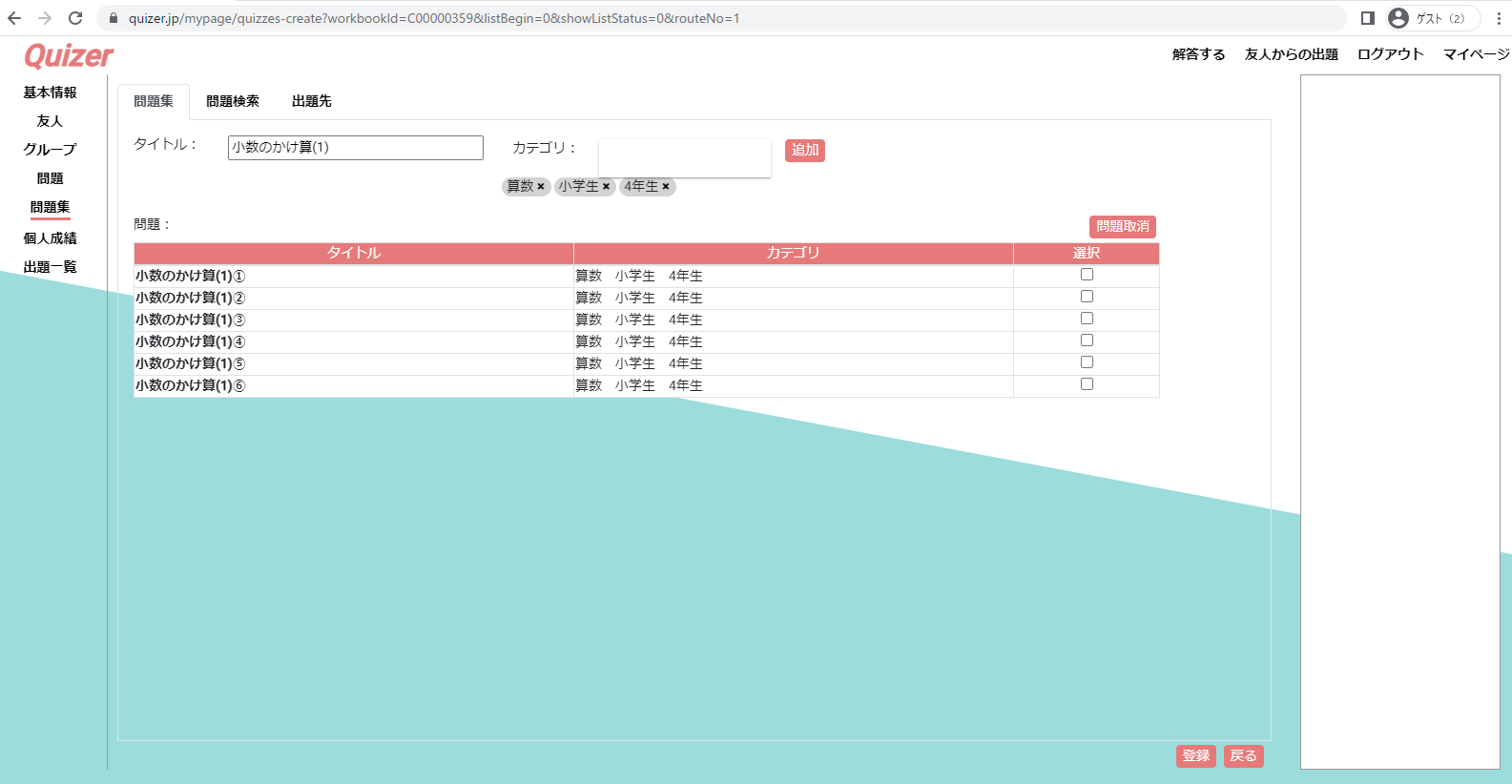Open the browser side panel icon

click(x=1367, y=18)
